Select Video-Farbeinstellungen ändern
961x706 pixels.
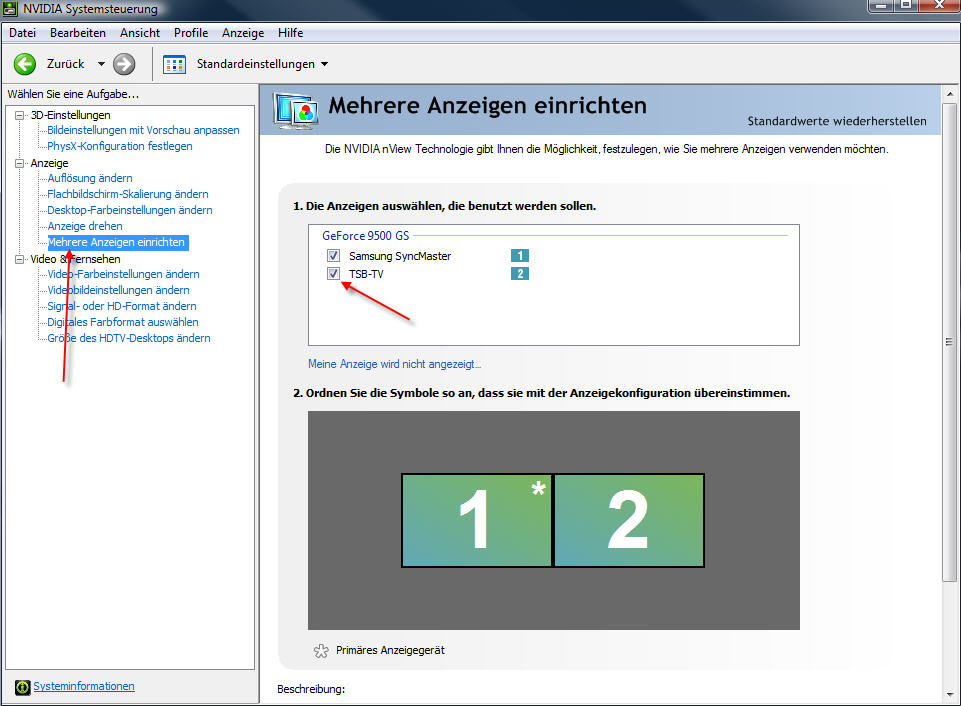pos(123,274)
